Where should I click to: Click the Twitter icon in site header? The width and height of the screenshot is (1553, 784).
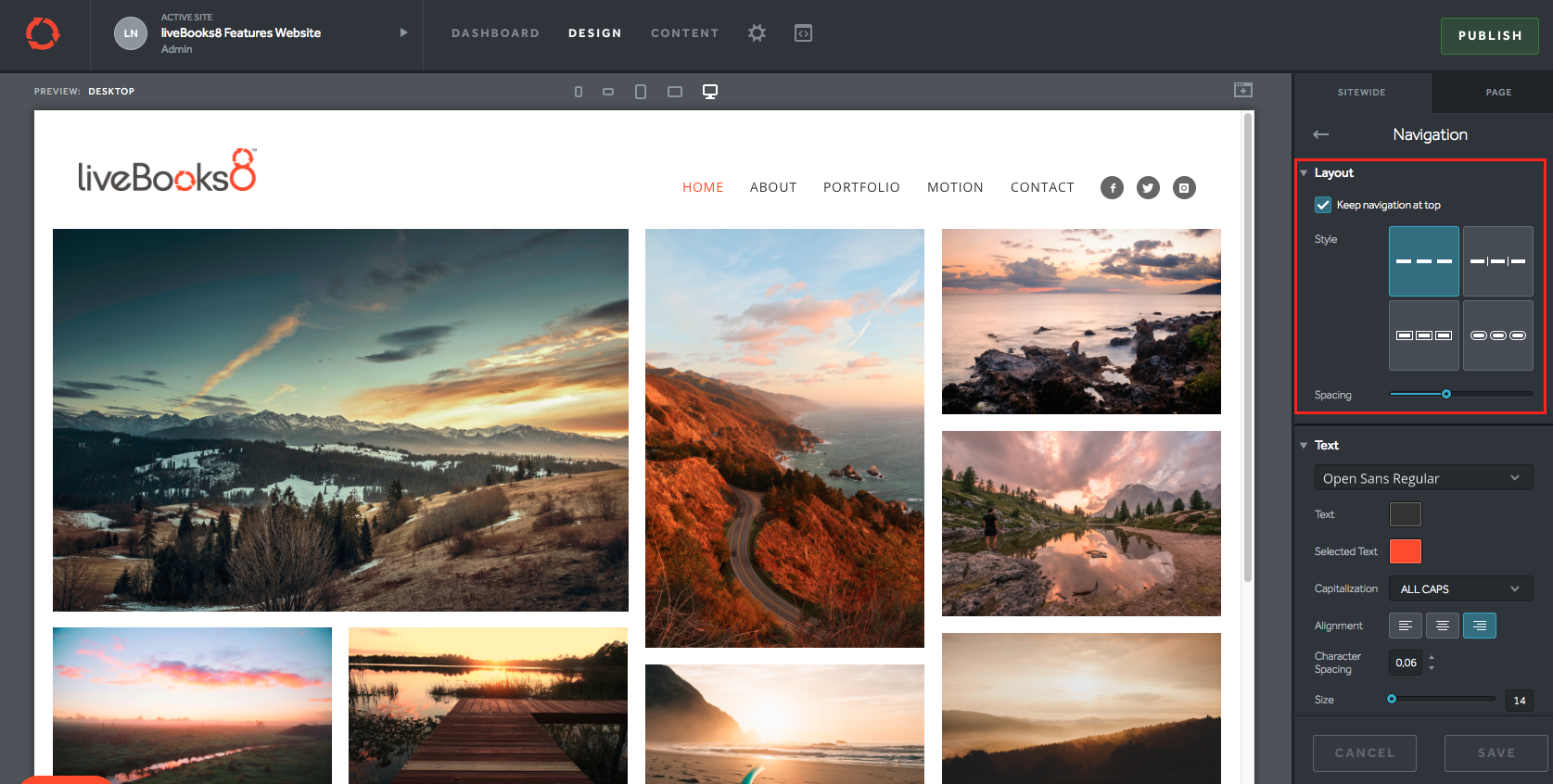click(x=1148, y=188)
